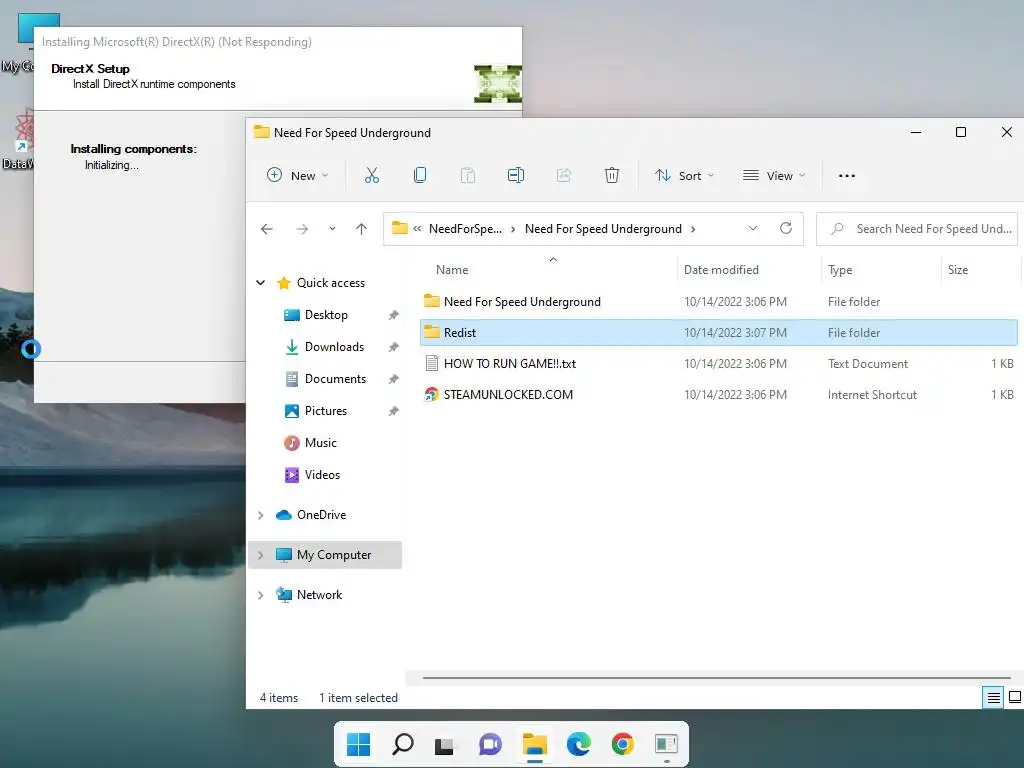Click the Search Need For Speed field
Viewport: 1024px width, 768px height.
tap(917, 229)
